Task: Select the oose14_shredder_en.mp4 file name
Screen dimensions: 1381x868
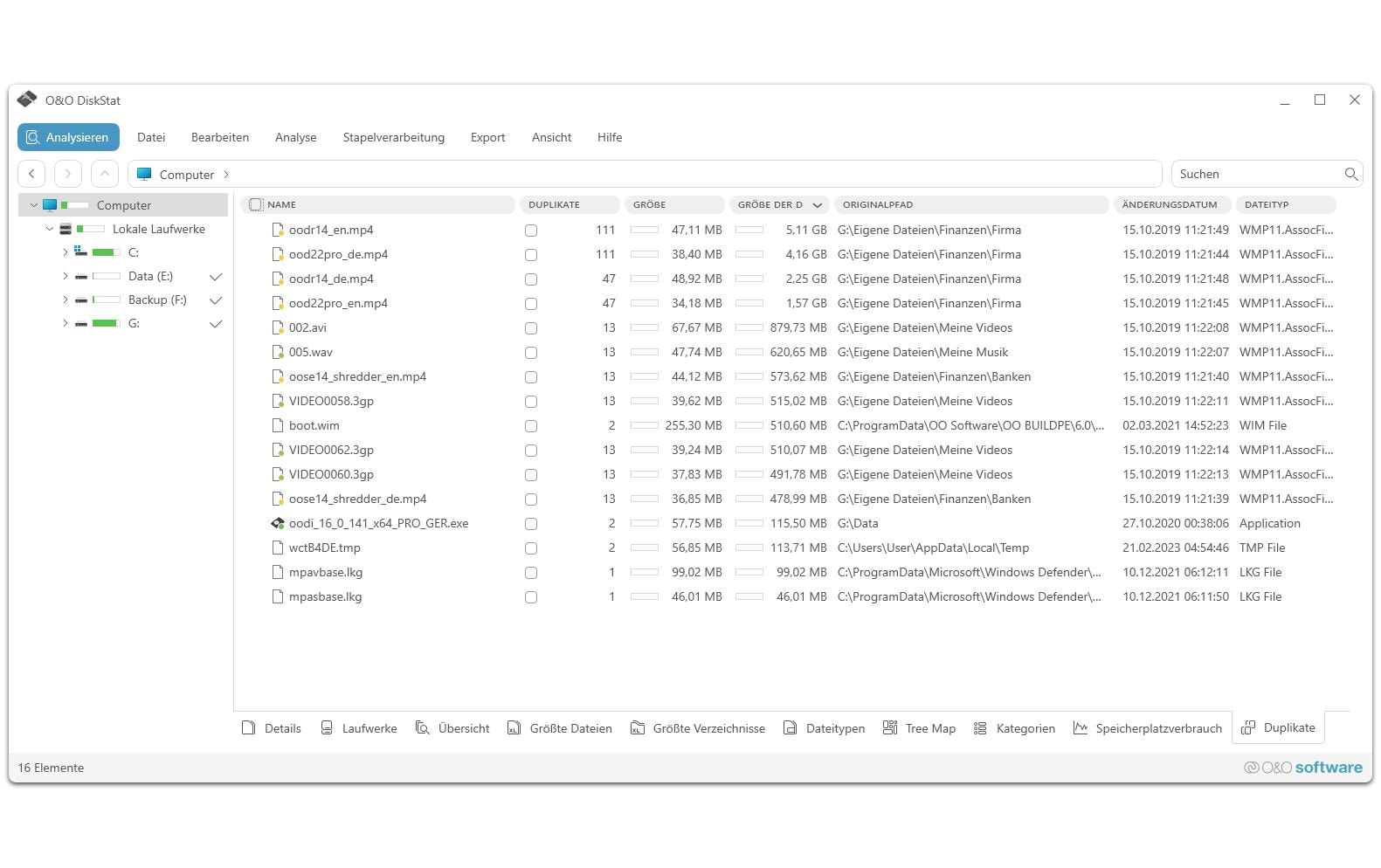Action: pos(357,376)
